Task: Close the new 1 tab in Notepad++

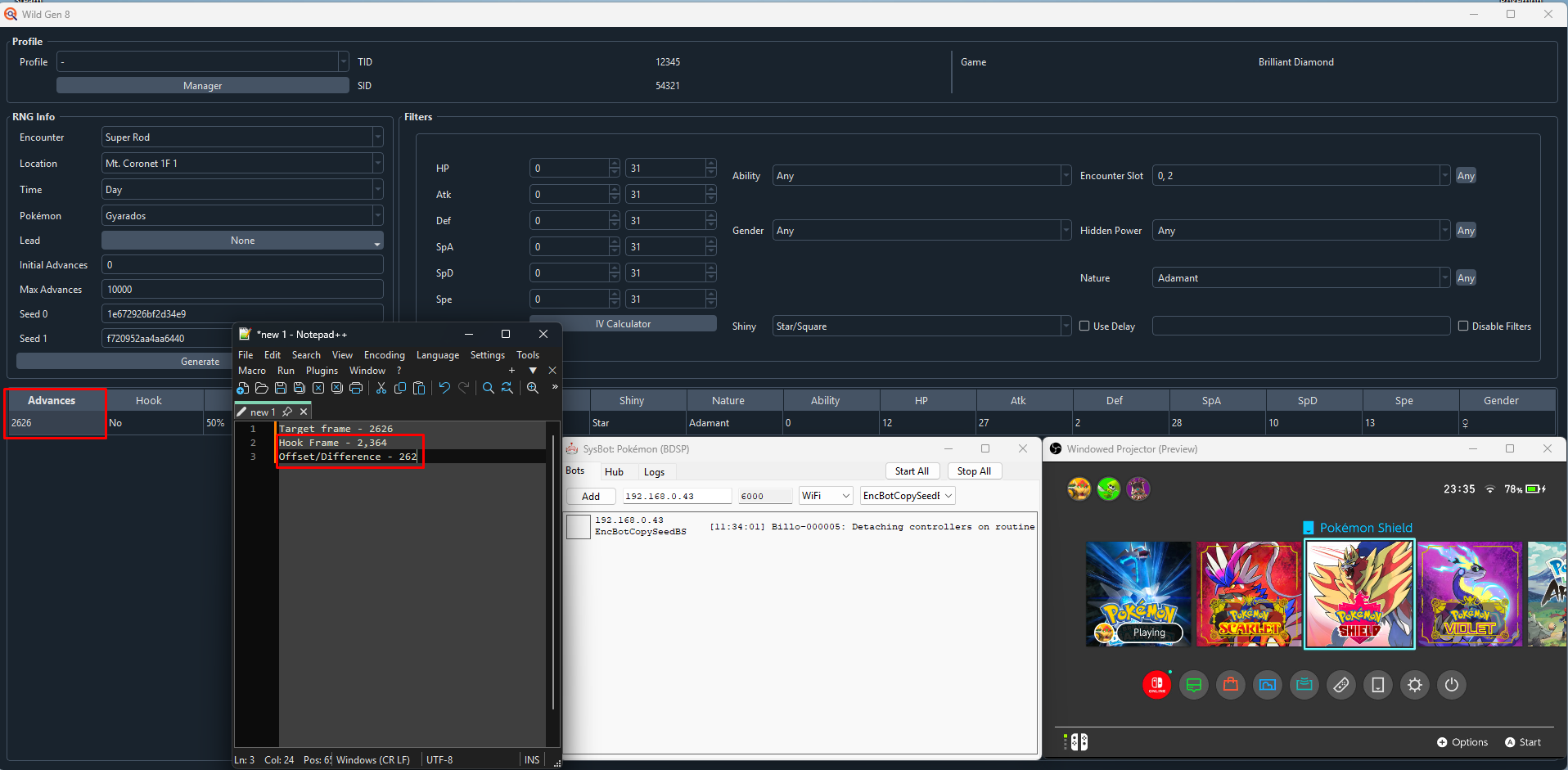Action: [304, 412]
